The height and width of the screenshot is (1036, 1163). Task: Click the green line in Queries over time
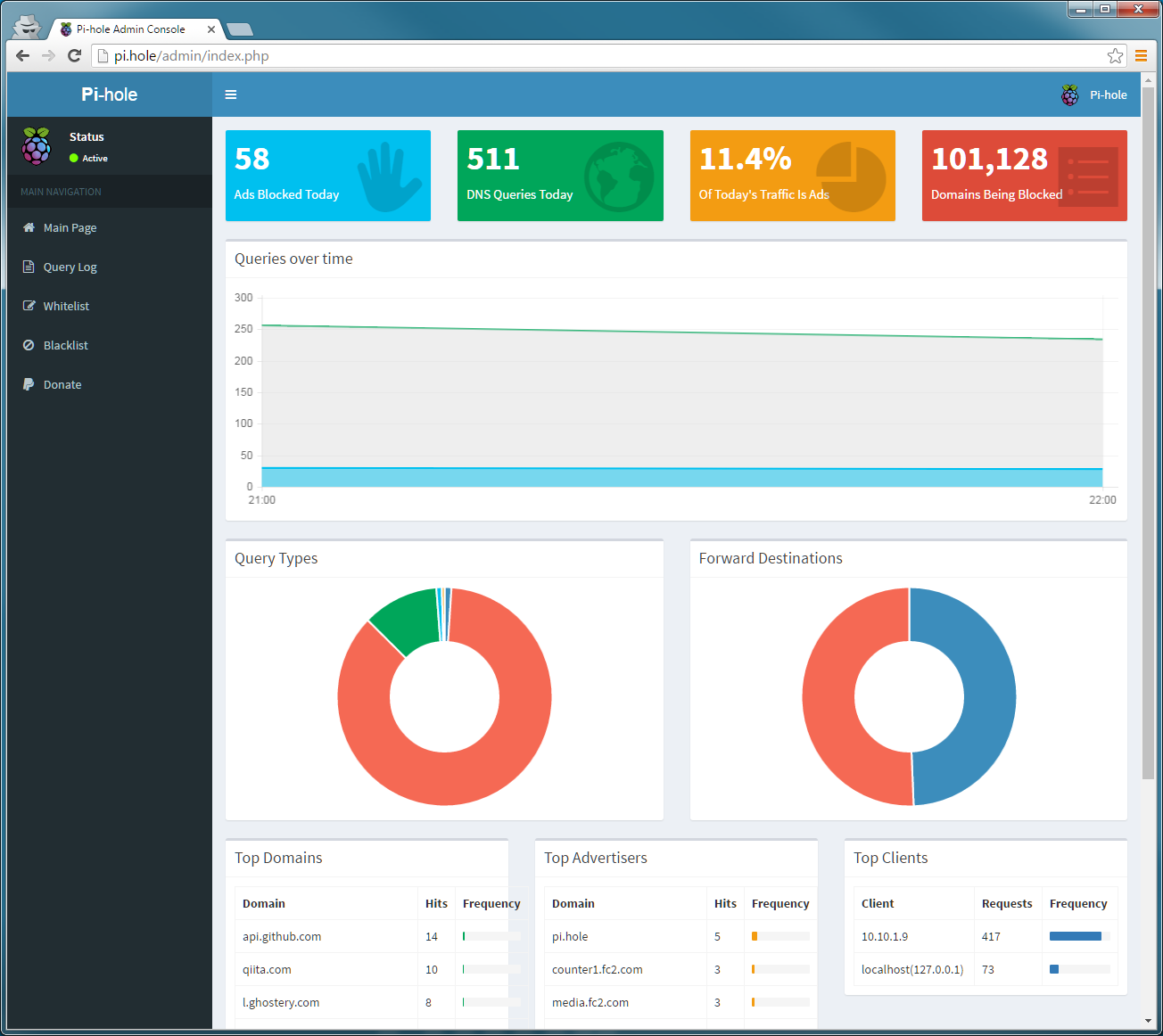[682, 332]
